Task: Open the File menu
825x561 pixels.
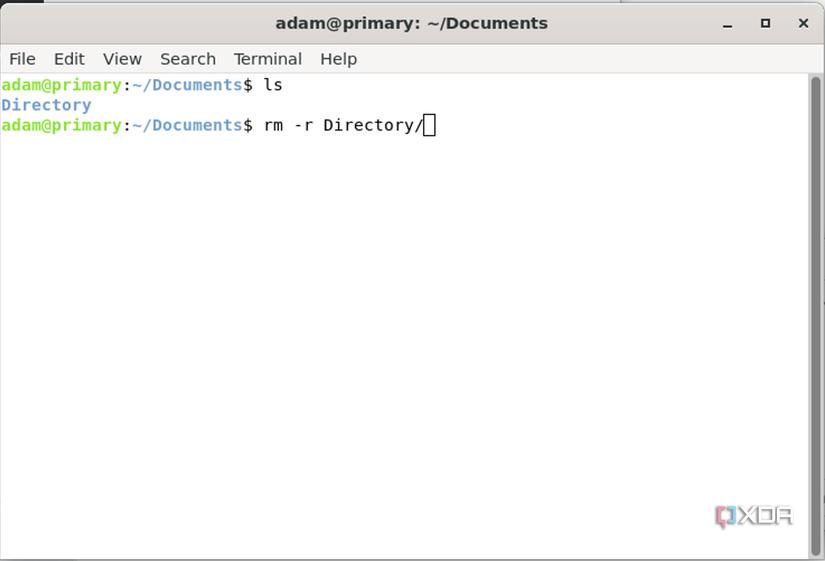Action: [x=22, y=59]
